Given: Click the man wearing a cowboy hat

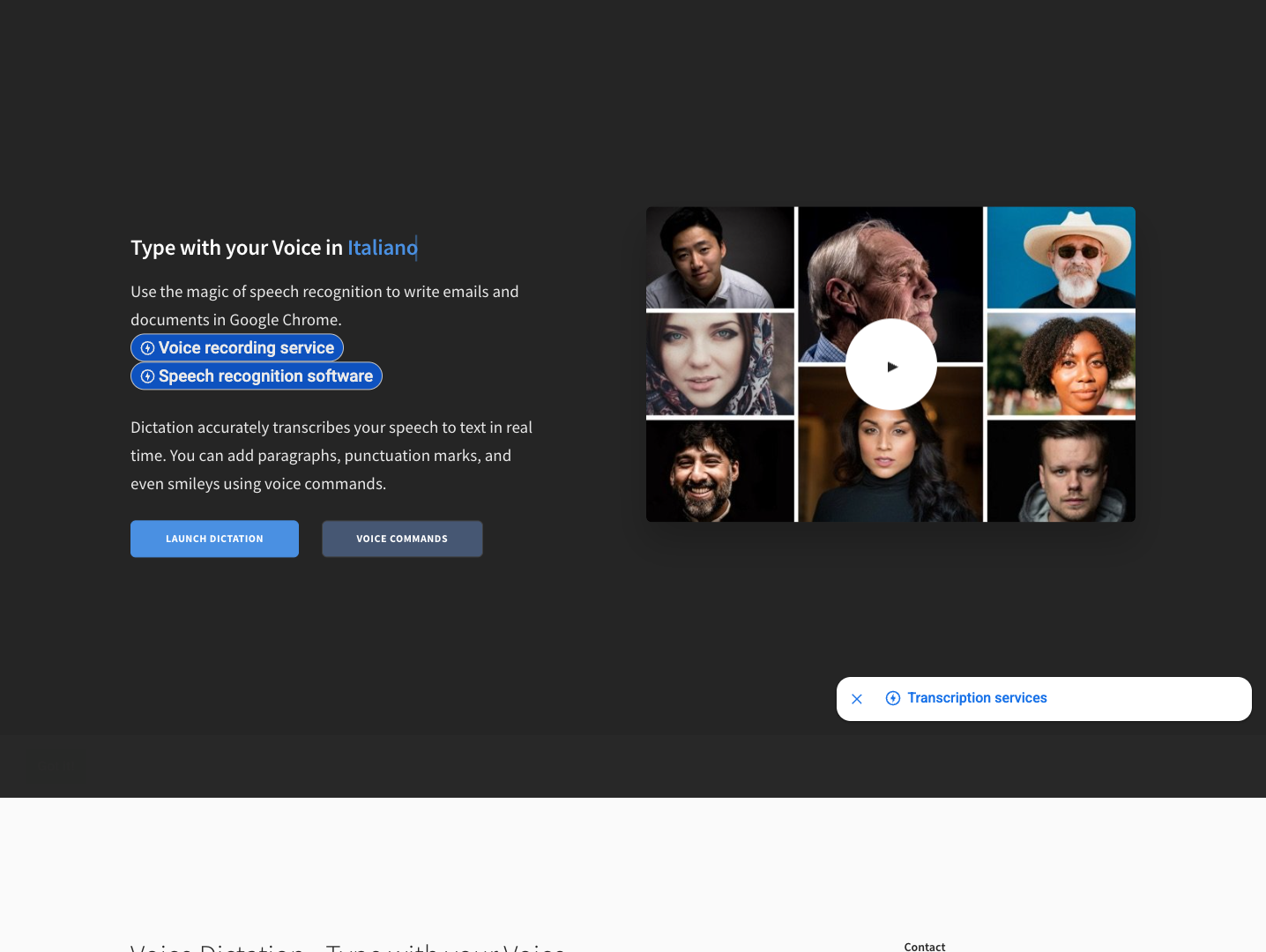Looking at the screenshot, I should click(1061, 257).
